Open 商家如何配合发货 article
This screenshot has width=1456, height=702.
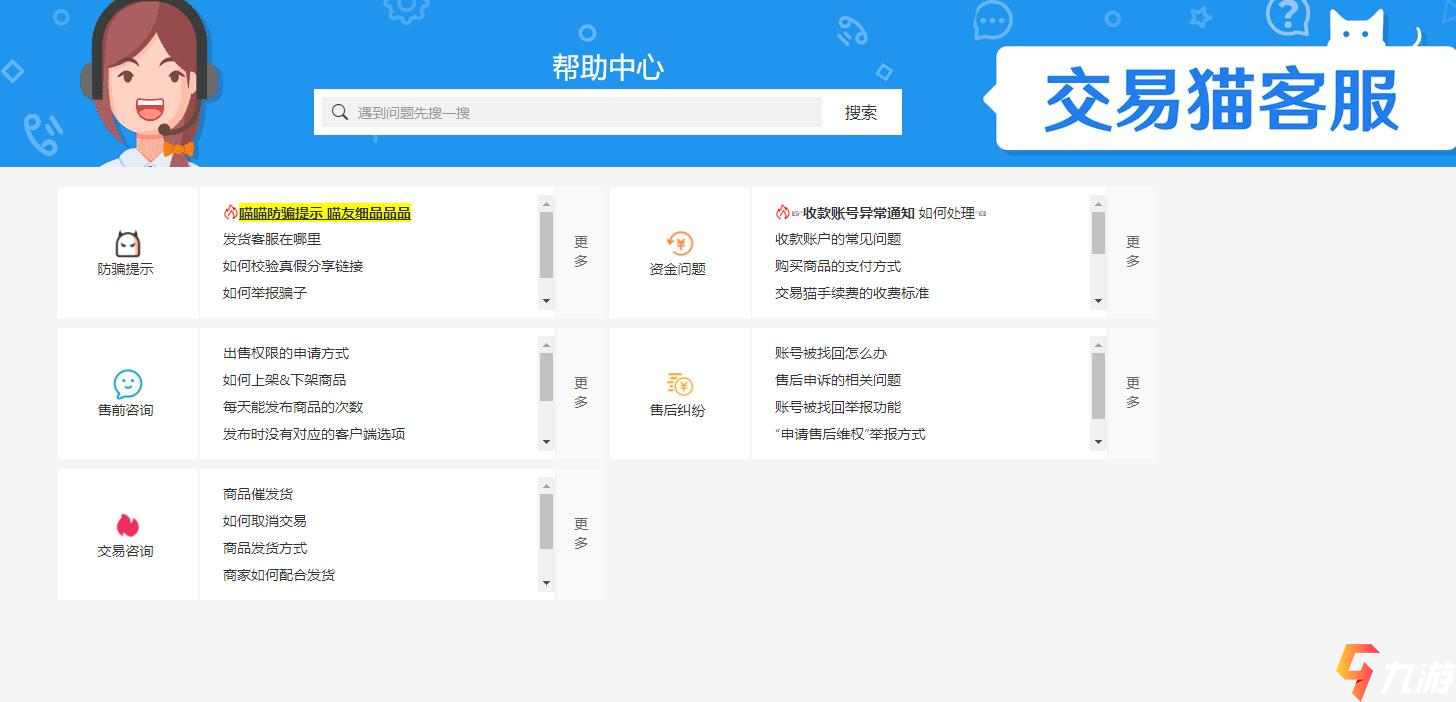pos(279,576)
